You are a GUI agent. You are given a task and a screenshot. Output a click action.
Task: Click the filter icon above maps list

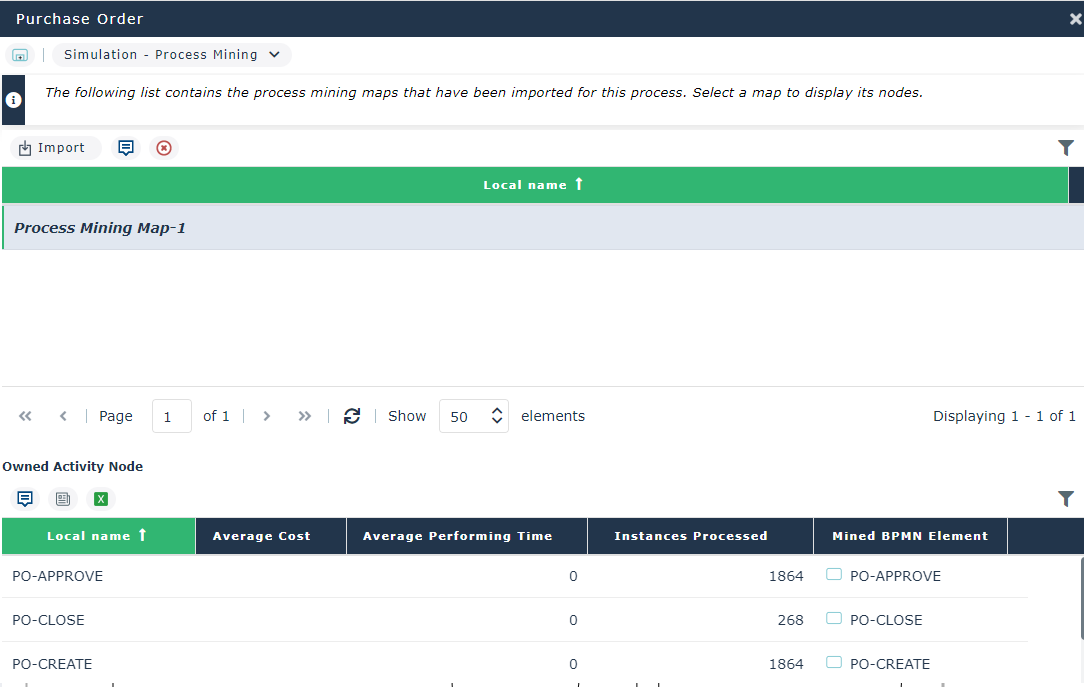click(x=1066, y=148)
